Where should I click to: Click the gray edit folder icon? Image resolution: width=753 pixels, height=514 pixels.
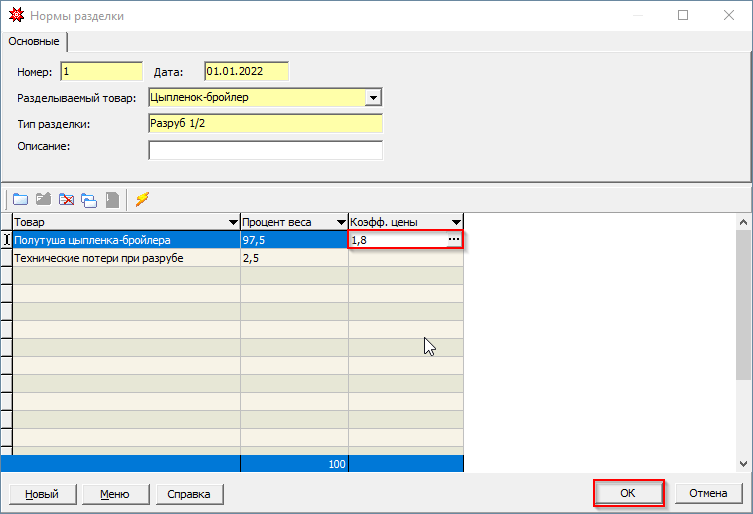(43, 199)
